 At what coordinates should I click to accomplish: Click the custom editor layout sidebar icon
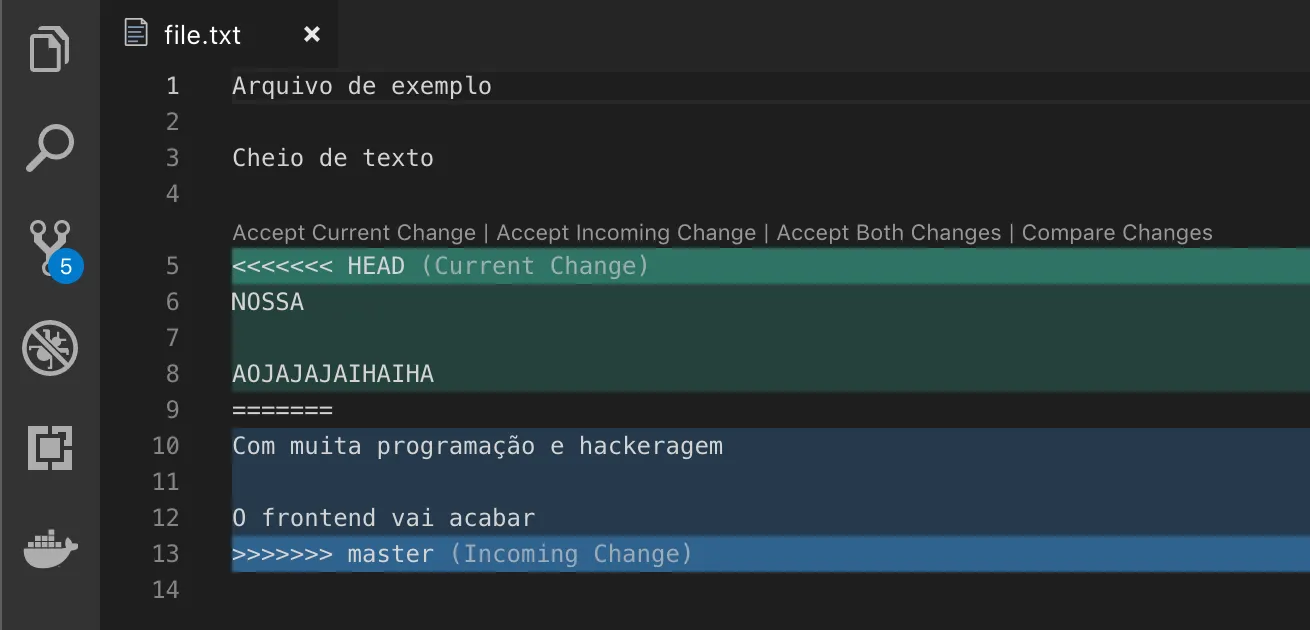click(x=50, y=448)
